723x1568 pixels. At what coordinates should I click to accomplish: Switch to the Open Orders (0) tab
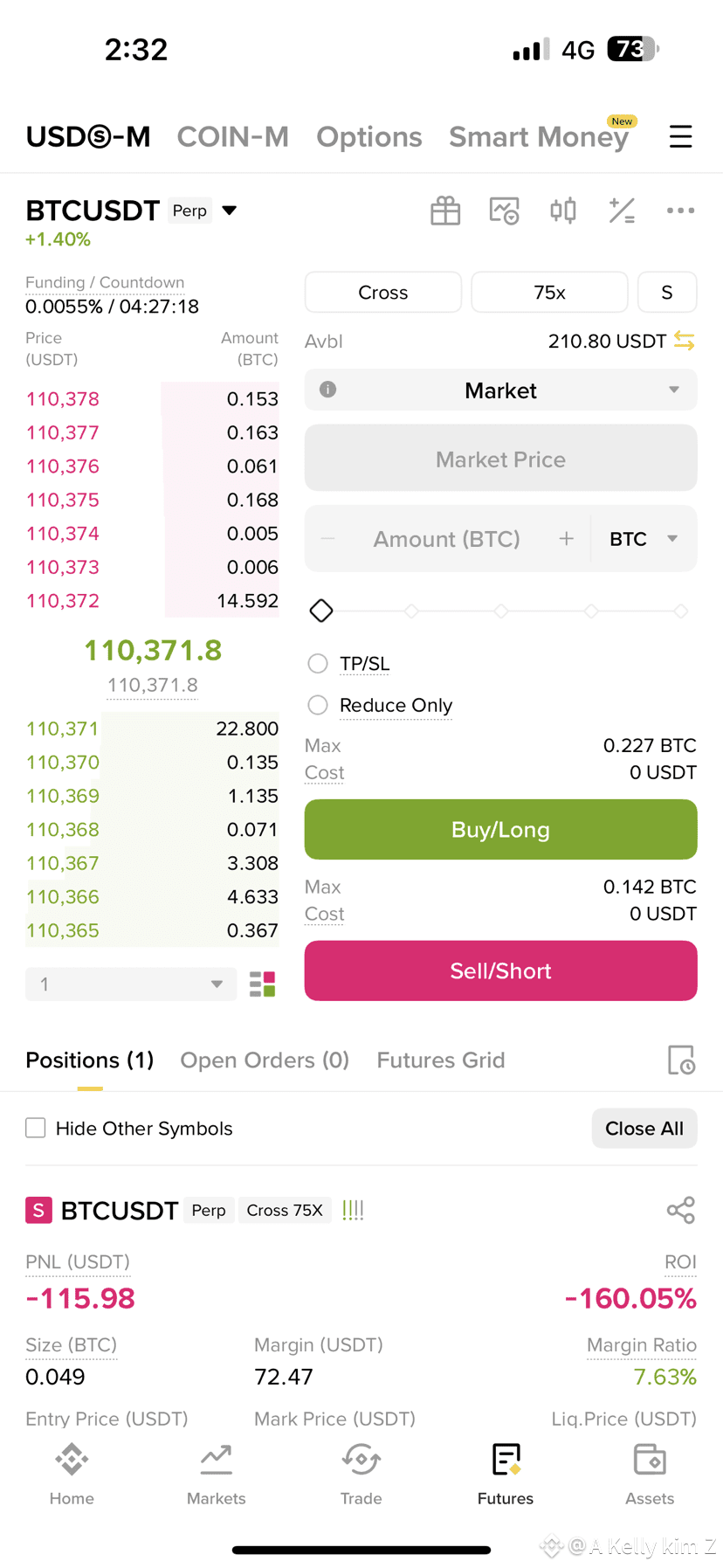(x=265, y=1060)
